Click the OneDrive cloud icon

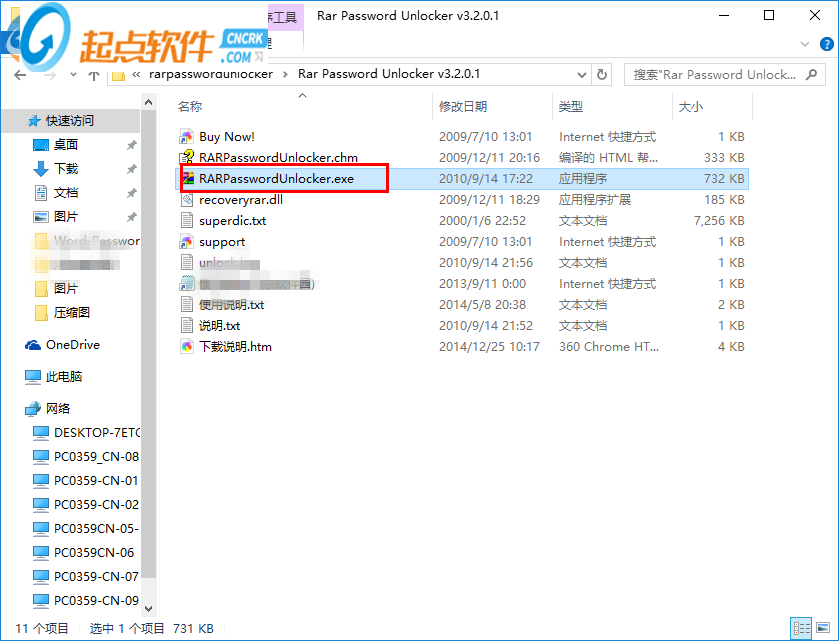(33, 345)
